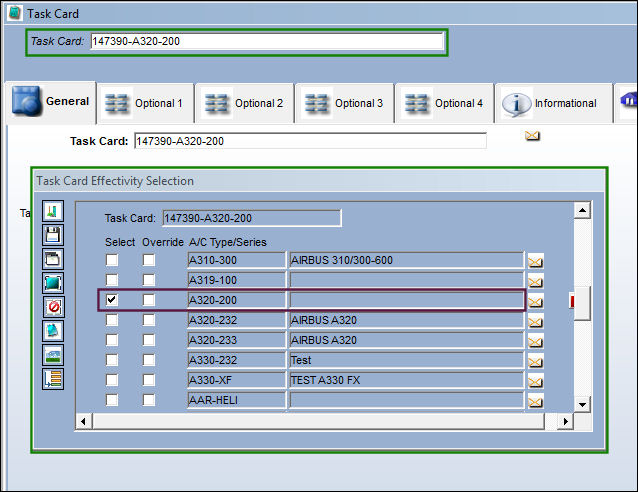
Task: Open the envelope note for A330-XF row
Action: point(535,381)
